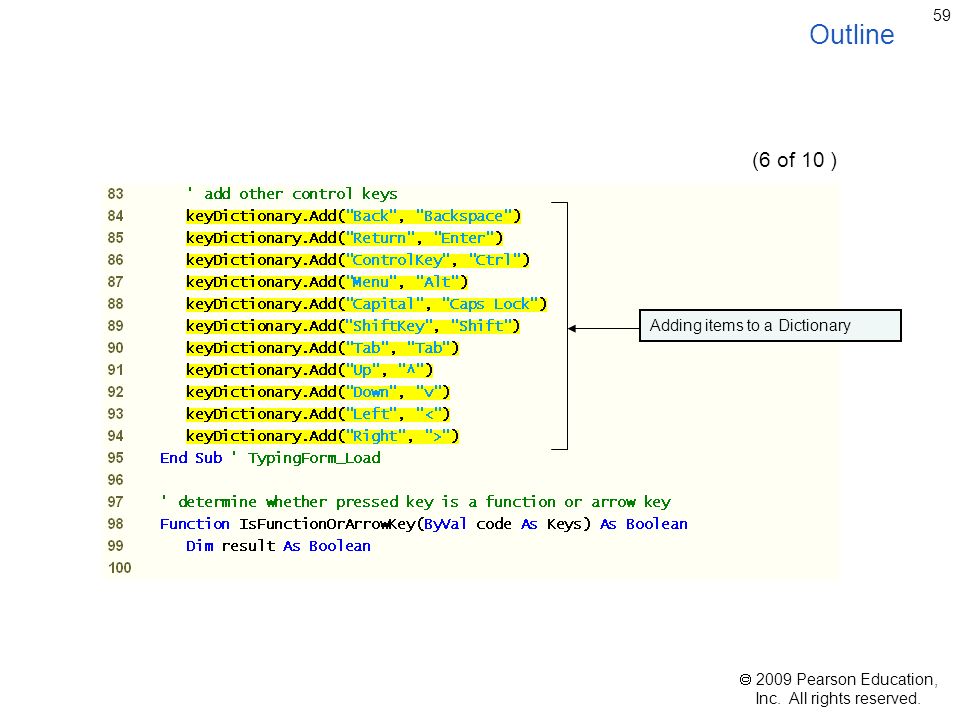Click the Caps Lock code line

(366, 304)
